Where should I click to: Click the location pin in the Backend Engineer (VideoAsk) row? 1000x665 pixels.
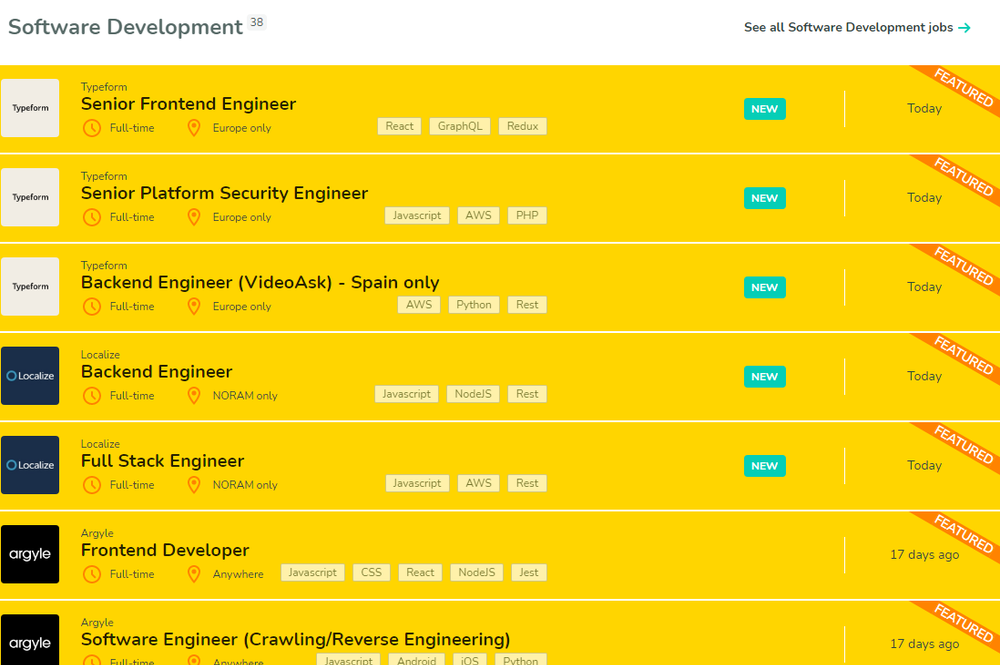pos(194,307)
